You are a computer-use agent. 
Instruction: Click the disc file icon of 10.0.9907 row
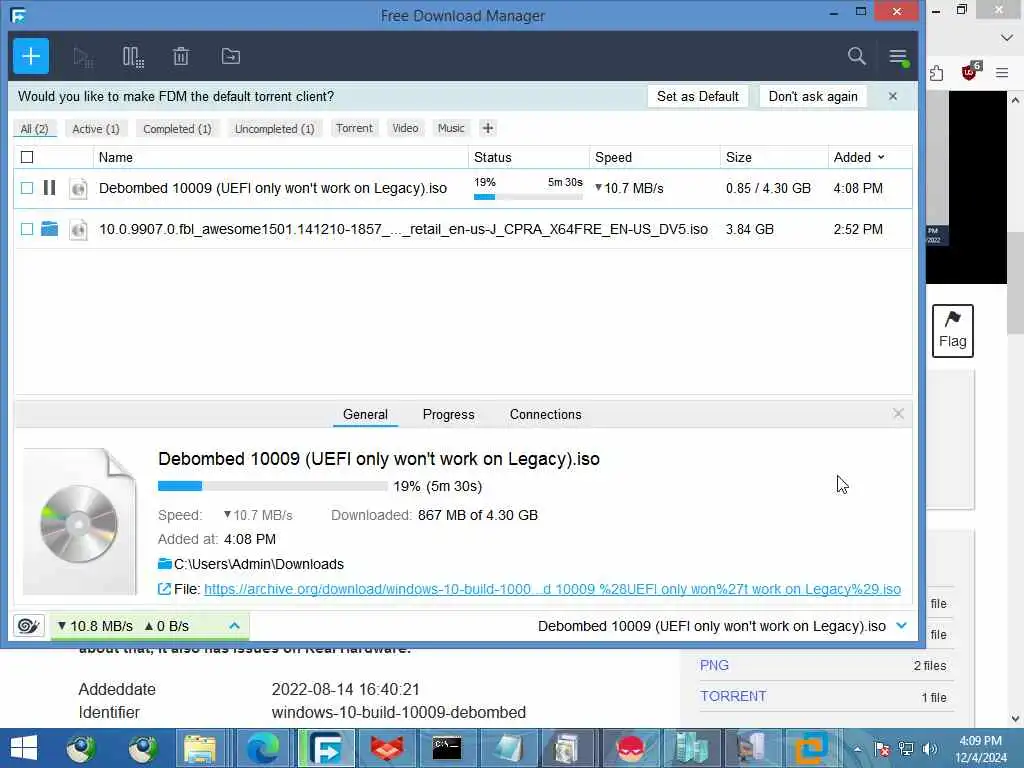pyautogui.click(x=78, y=229)
